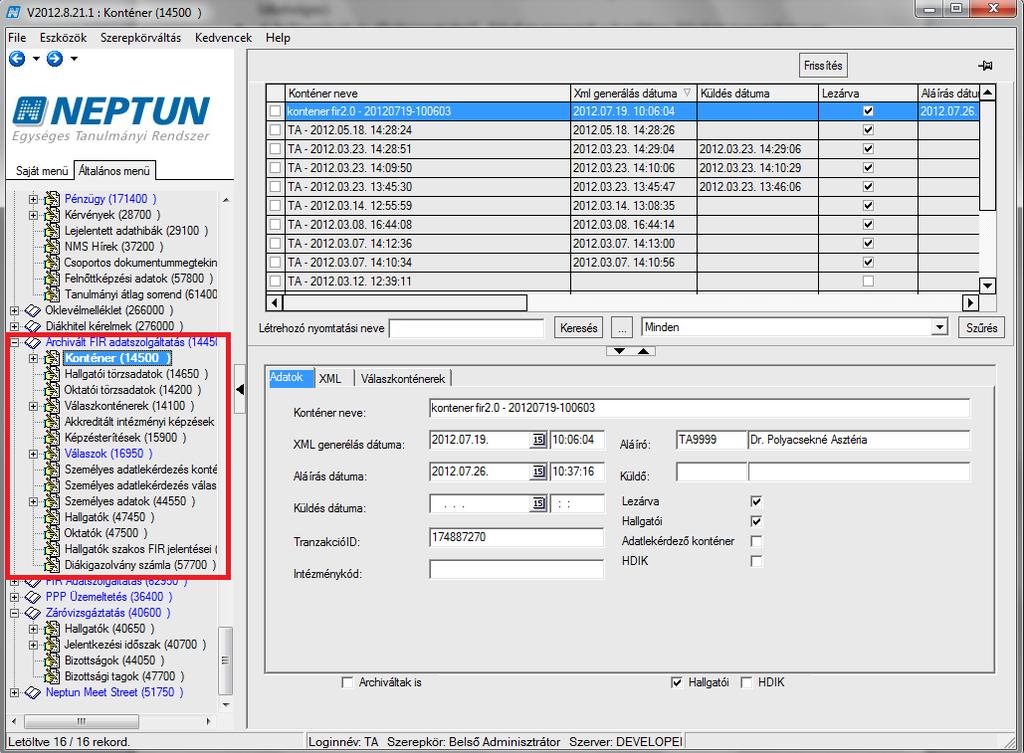This screenshot has height=753, width=1024.
Task: Click the Neptun Meet Street book icon
Action: [x=33, y=692]
